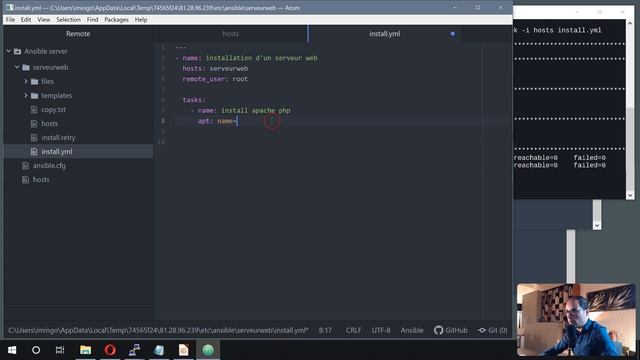This screenshot has width=640, height=360.
Task: Click the webcam video thumbnail
Action: [x=576, y=320]
